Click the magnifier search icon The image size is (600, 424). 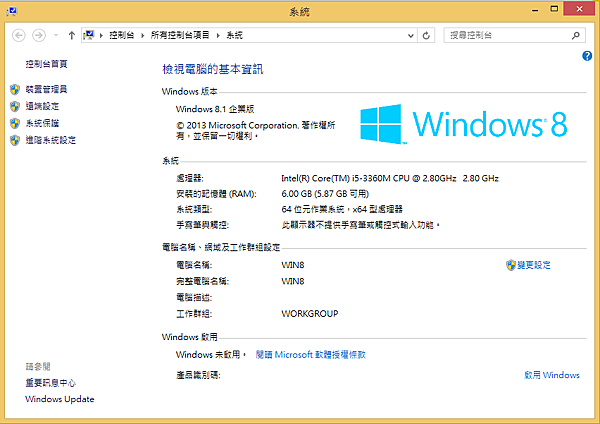(576, 36)
